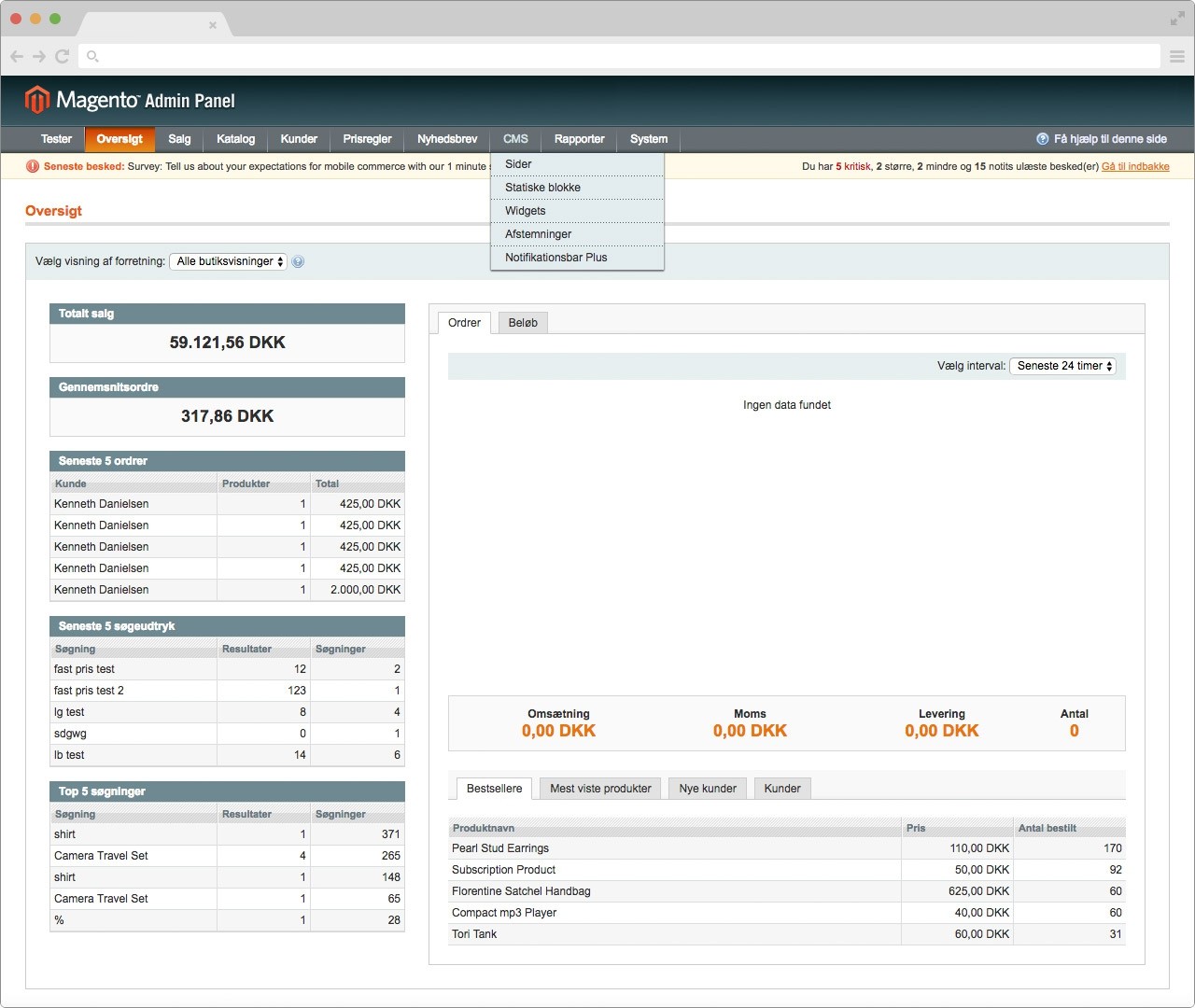
Task: Open the browser hamburger menu
Action: (1176, 57)
